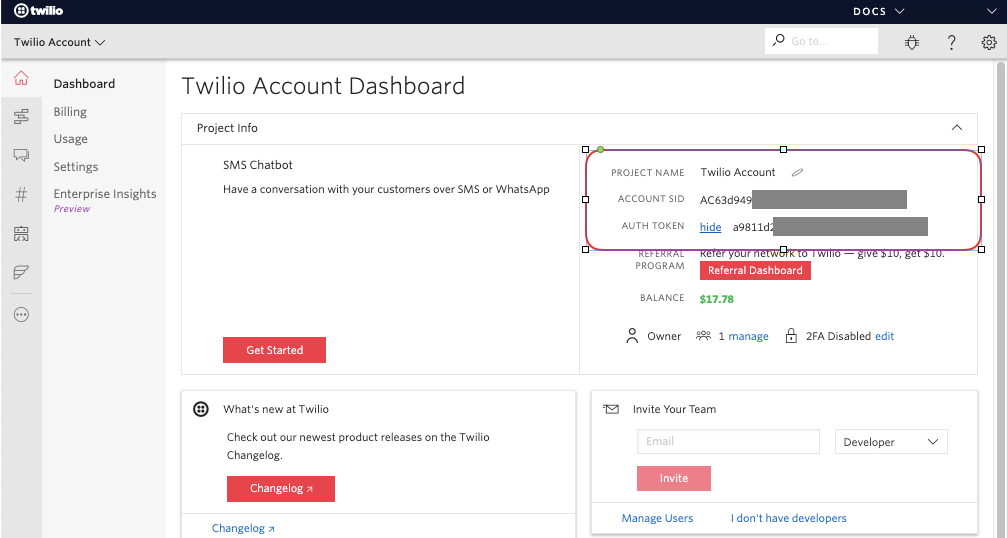Open the Twilio Account switcher dropdown
Screen dimensions: 1007x538
[59, 42]
